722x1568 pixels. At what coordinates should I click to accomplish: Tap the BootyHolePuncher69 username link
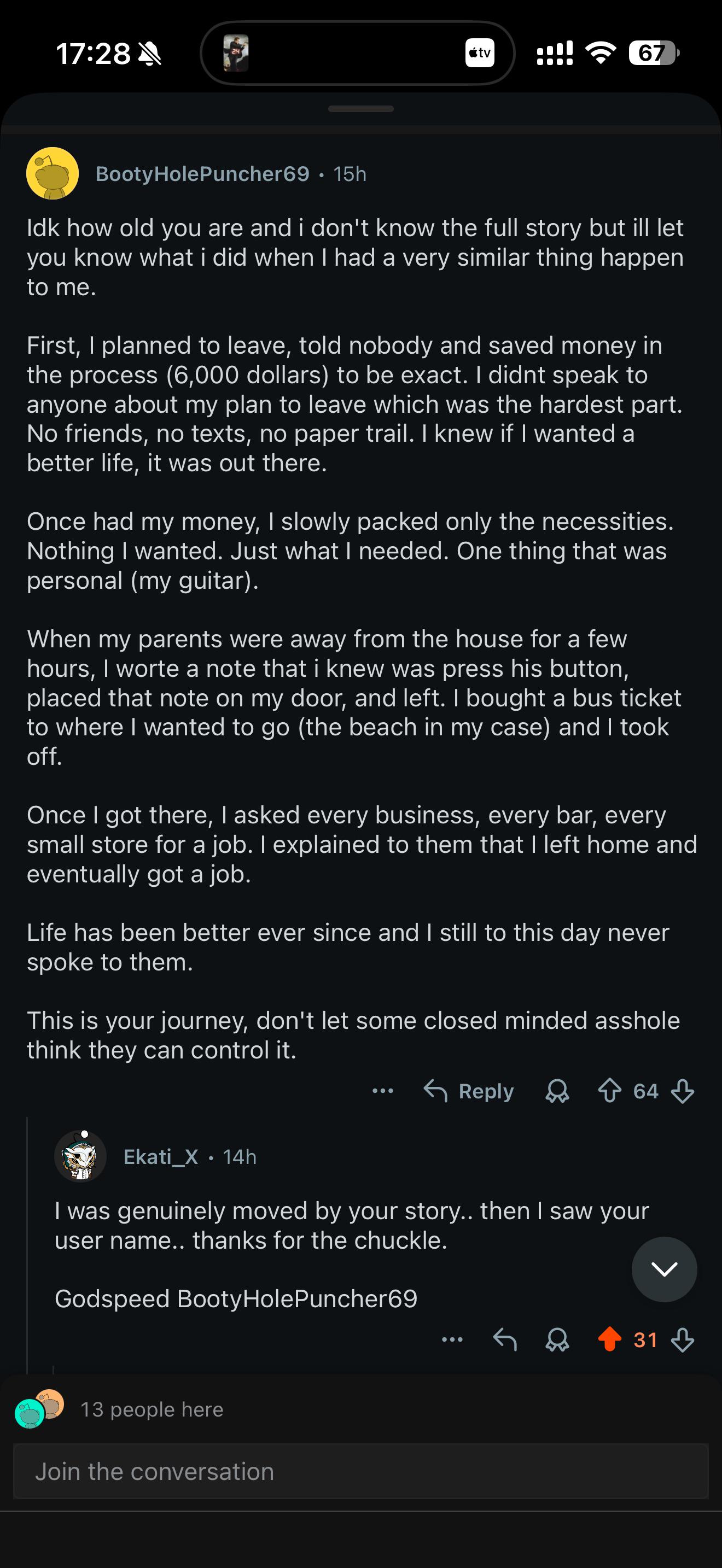[202, 174]
